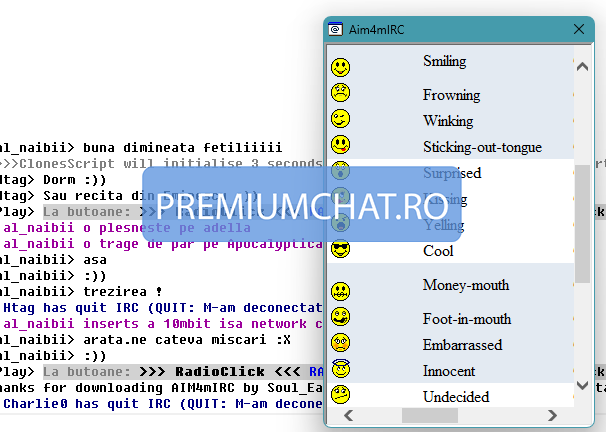Click the Winking label text

point(448,121)
